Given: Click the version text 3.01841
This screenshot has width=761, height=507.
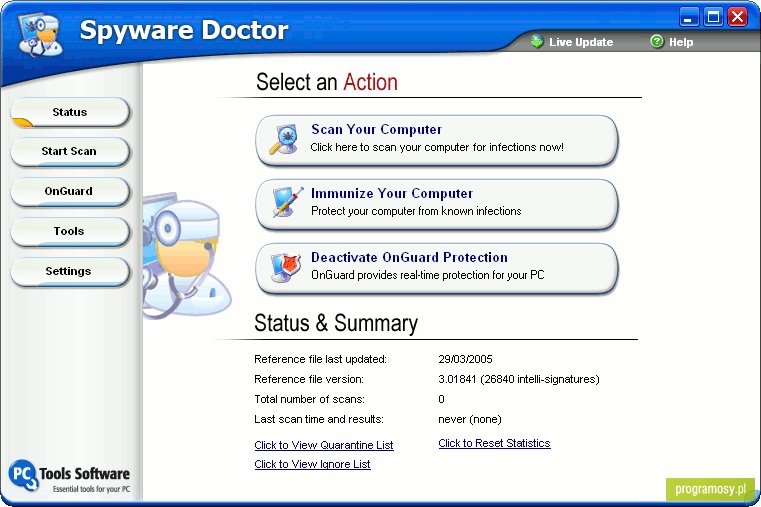Looking at the screenshot, I should (x=457, y=379).
